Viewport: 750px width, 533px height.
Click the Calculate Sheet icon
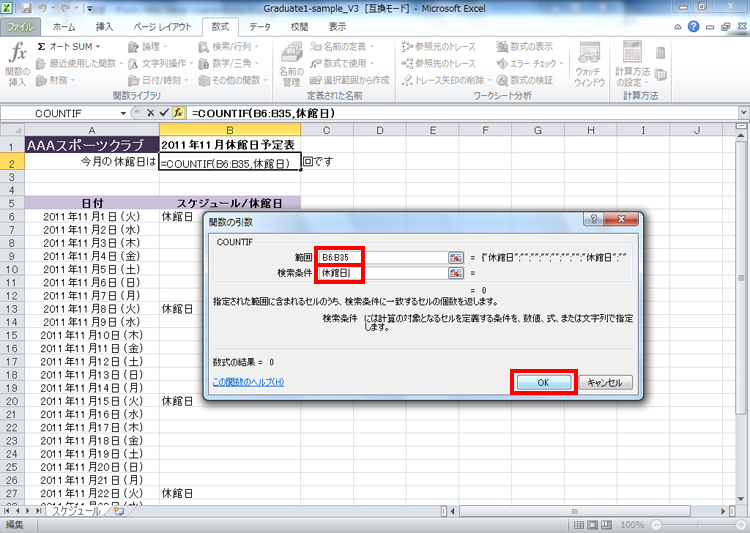pos(661,75)
